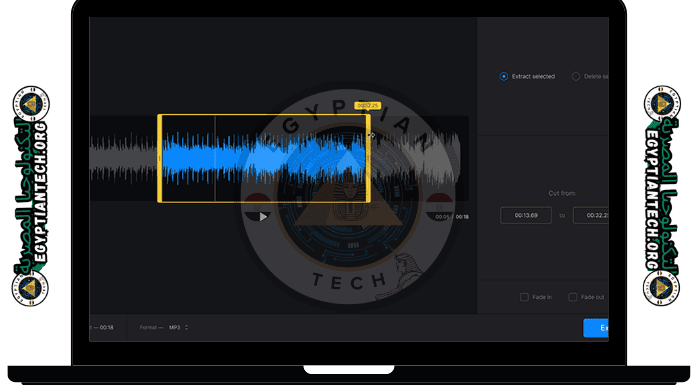This screenshot has height=392, width=698.
Task: Select the Delete selected radio option
Action: tap(576, 77)
